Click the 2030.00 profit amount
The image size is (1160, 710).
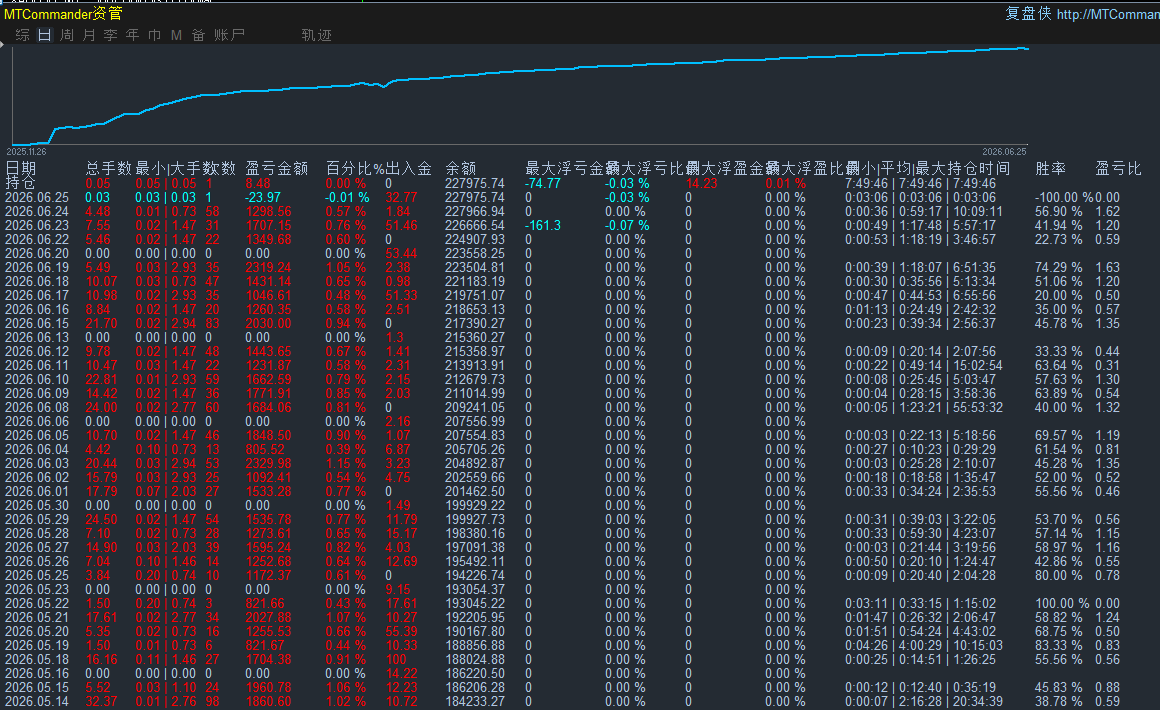point(269,323)
